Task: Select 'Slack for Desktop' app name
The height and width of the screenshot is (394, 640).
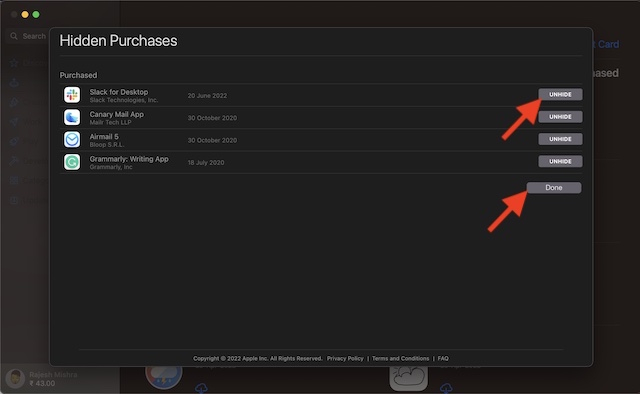Action: coord(119,92)
